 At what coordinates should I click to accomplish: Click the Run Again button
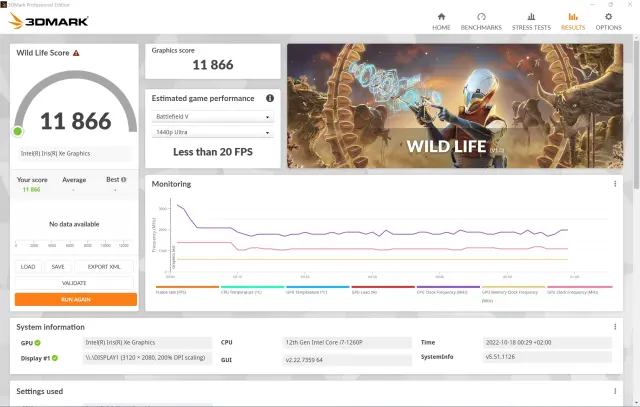(x=76, y=299)
